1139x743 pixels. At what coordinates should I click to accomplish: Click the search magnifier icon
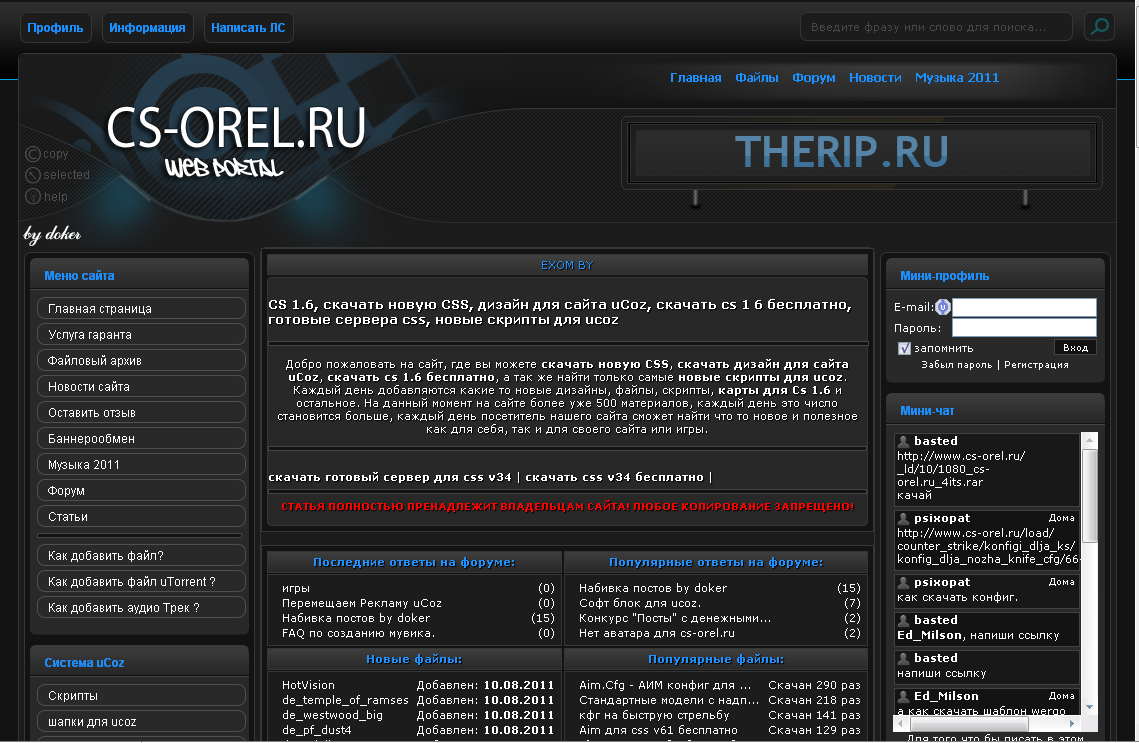pyautogui.click(x=1099, y=27)
